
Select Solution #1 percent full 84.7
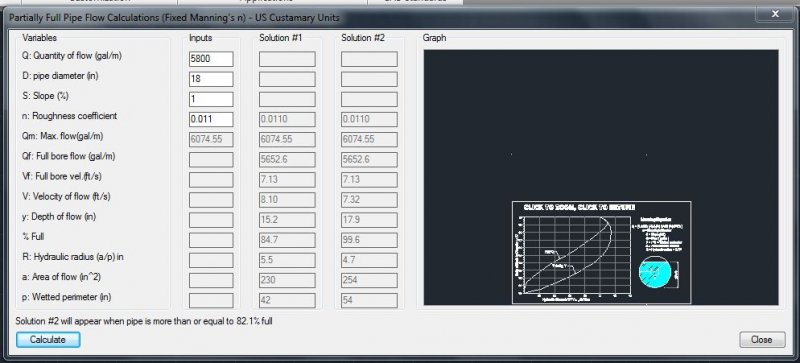click(287, 240)
